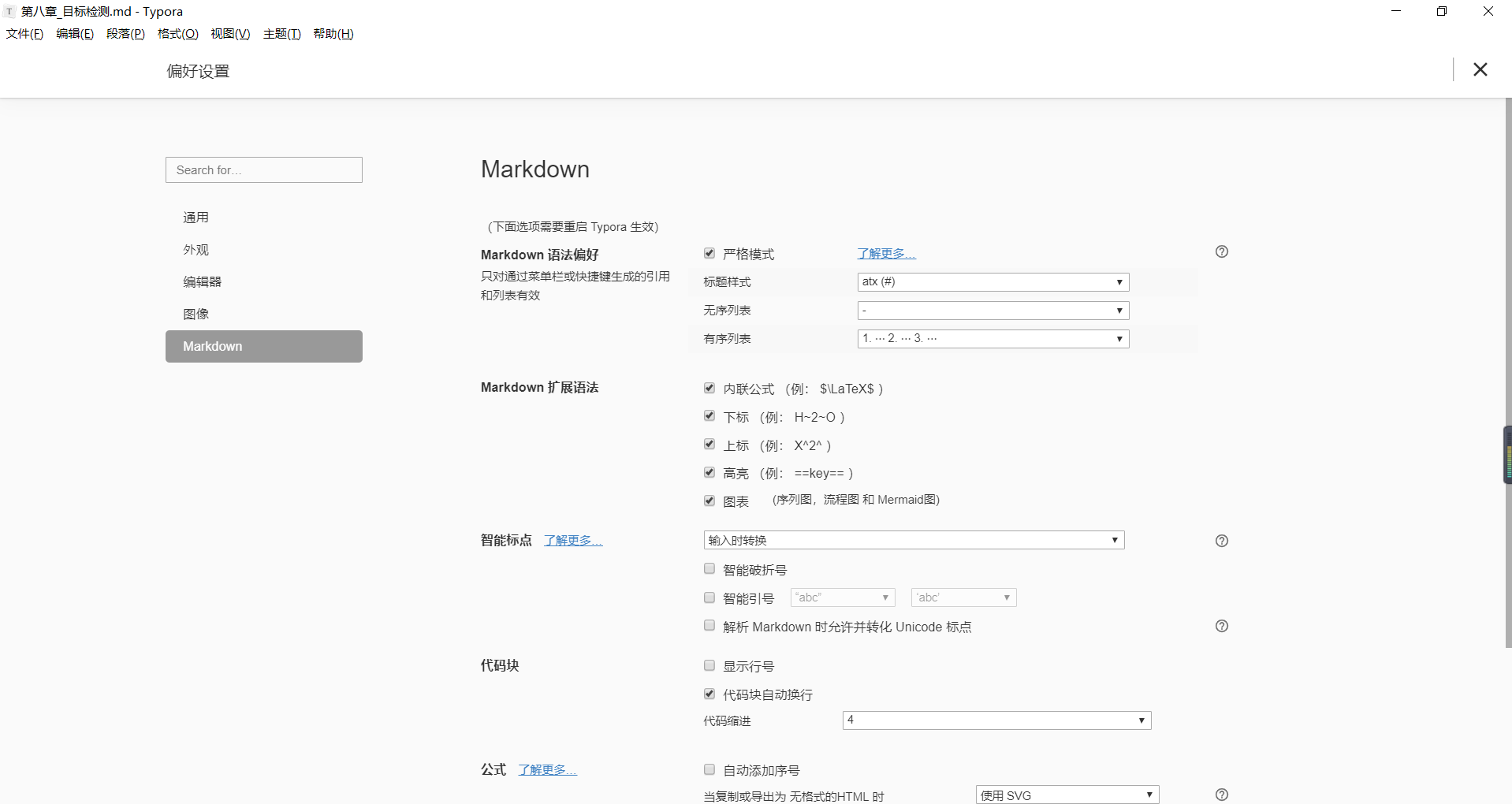1512x804 pixels.
Task: Toggle the 严格模式 checkbox
Action: pyautogui.click(x=709, y=253)
